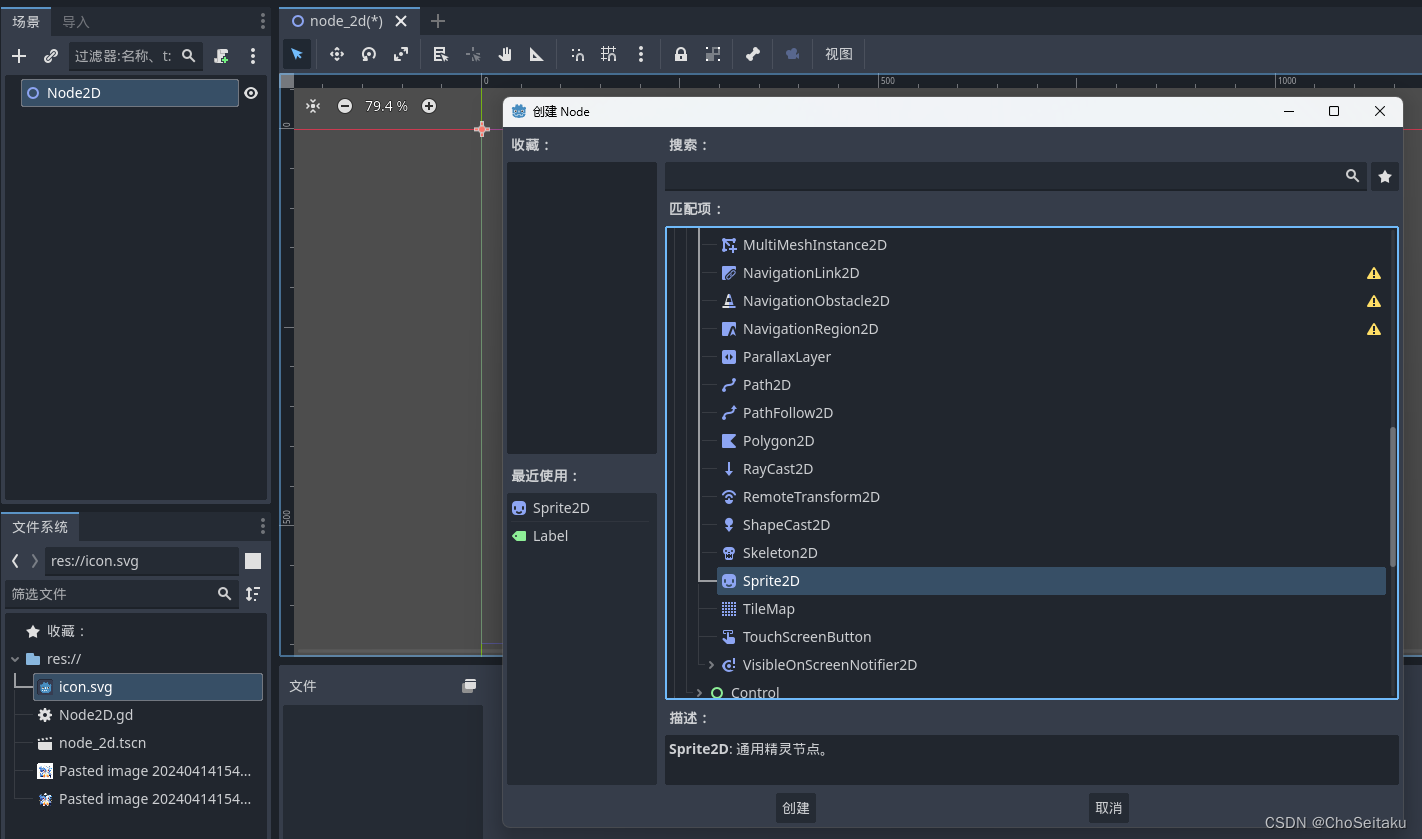Expand the Control node category
Image resolution: width=1422 pixels, height=839 pixels.
click(699, 693)
